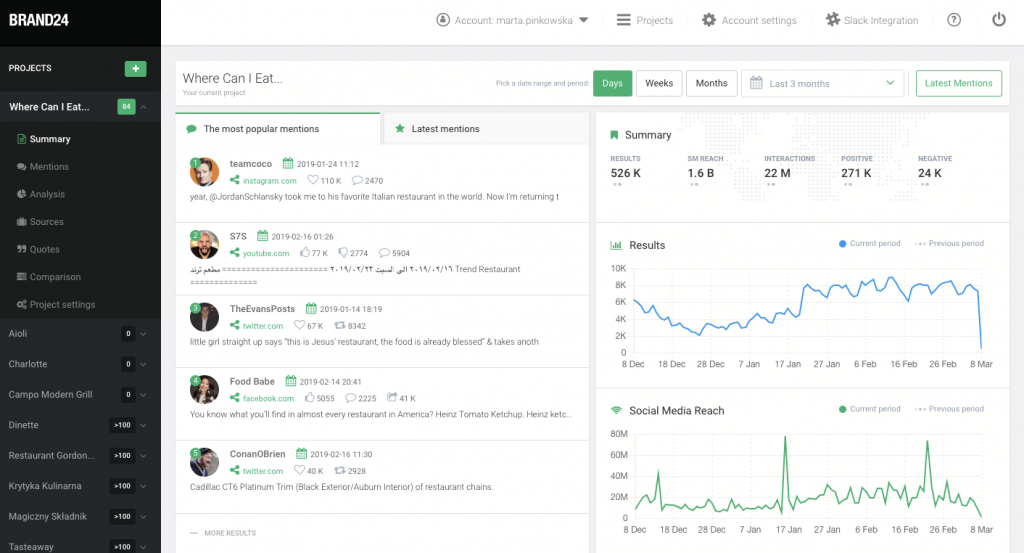
Task: Toggle Previous period legend in Results chart
Action: [950, 244]
